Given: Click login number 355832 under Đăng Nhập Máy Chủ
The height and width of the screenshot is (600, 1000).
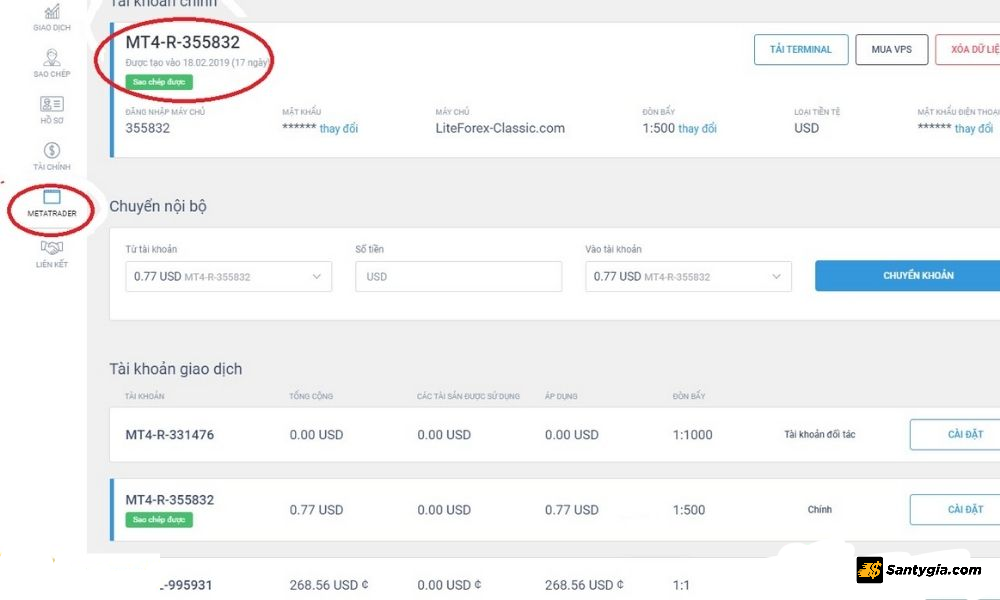Looking at the screenshot, I should (x=147, y=128).
